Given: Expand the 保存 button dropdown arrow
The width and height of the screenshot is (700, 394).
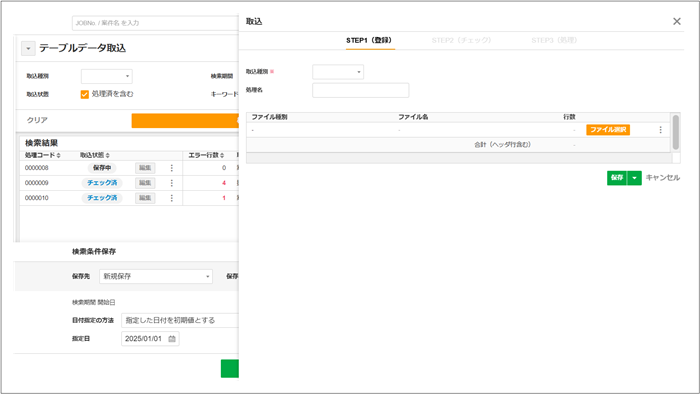Looking at the screenshot, I should [x=634, y=178].
